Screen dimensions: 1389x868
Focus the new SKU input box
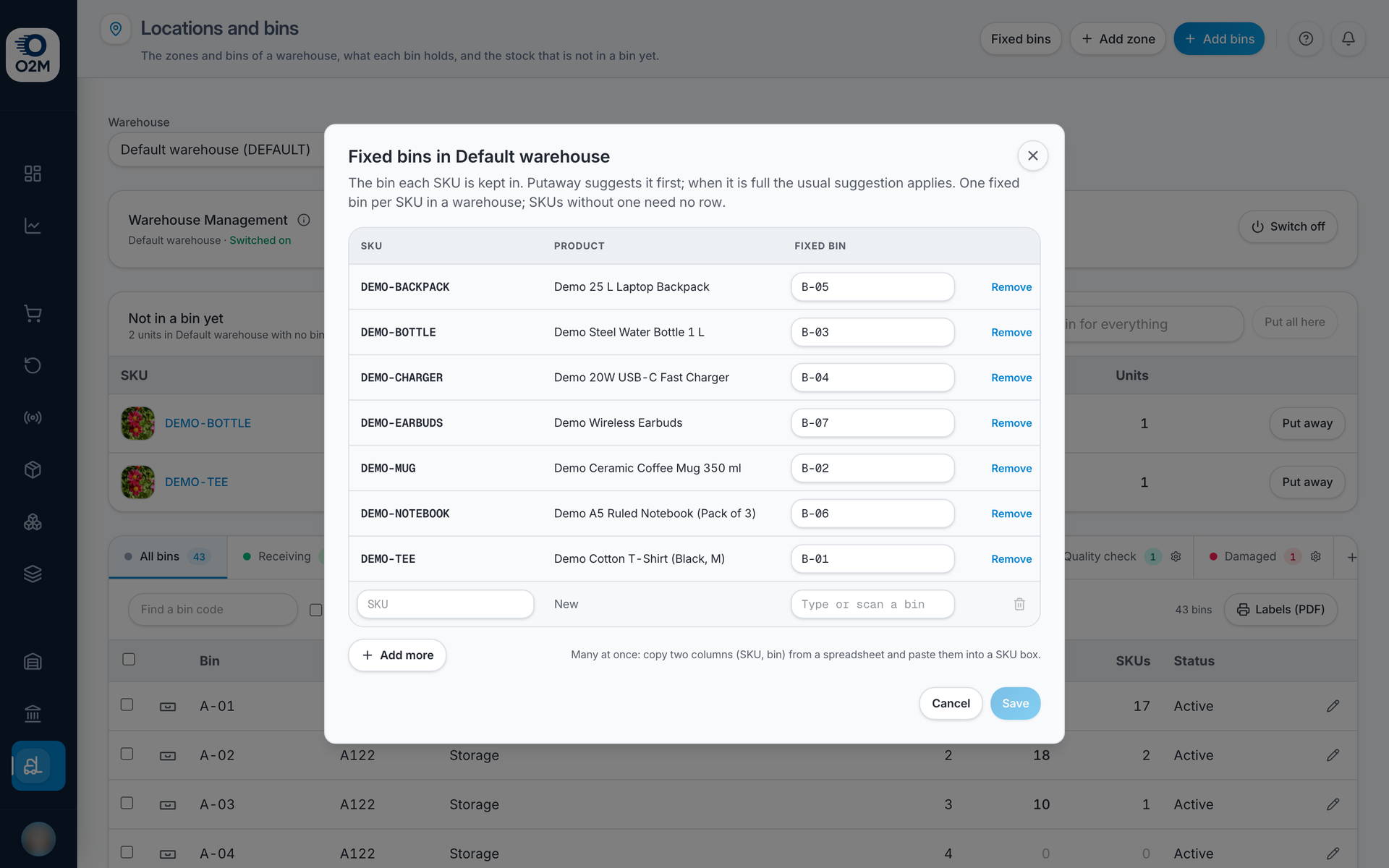point(446,604)
